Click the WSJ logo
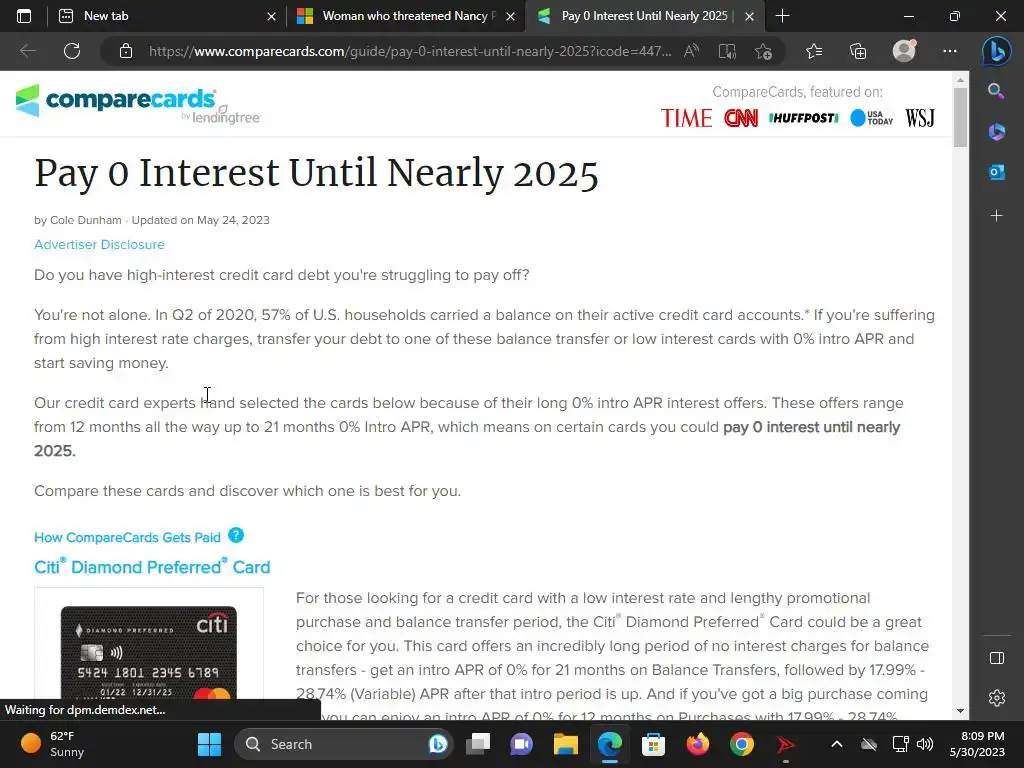The height and width of the screenshot is (768, 1024). click(920, 118)
